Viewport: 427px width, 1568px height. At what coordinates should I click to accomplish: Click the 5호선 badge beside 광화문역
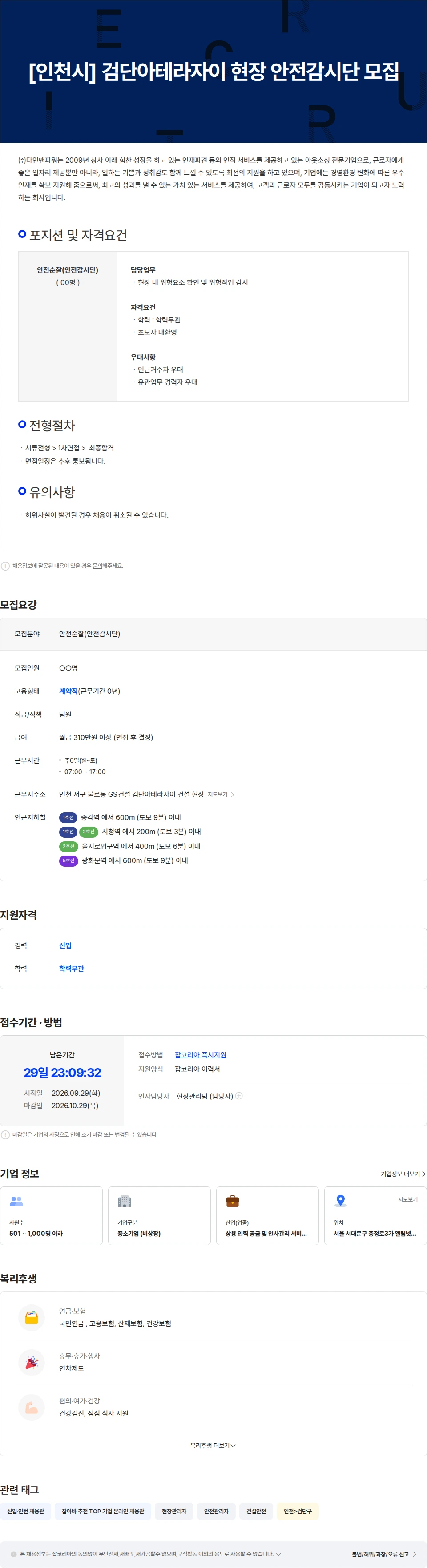[x=68, y=860]
